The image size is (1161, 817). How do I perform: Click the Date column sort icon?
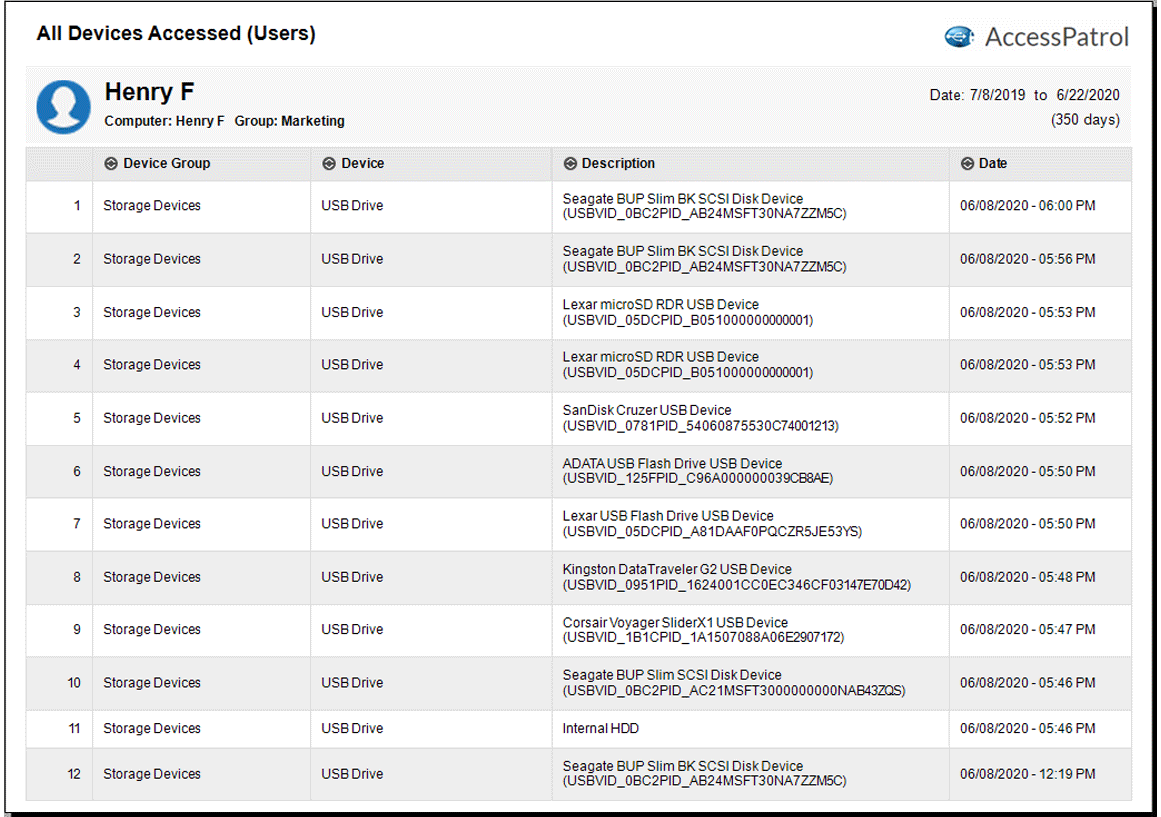click(x=967, y=164)
